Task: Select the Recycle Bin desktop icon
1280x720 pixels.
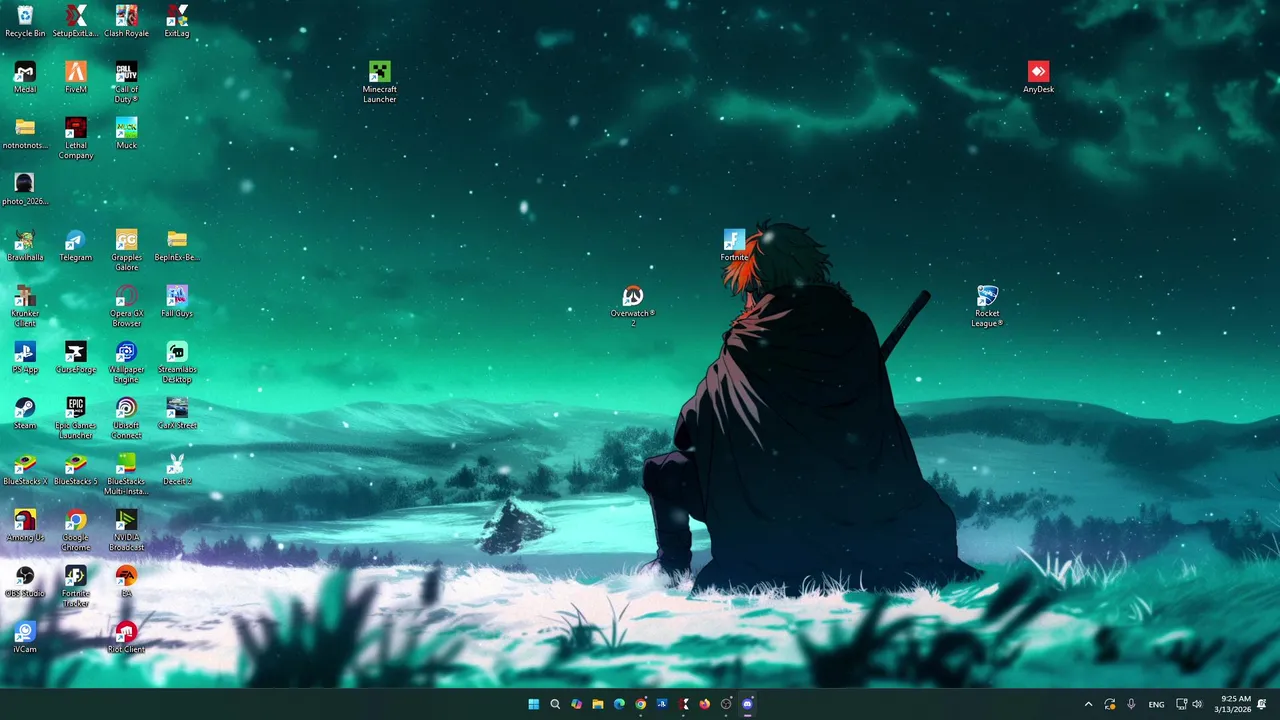Action: click(x=25, y=21)
